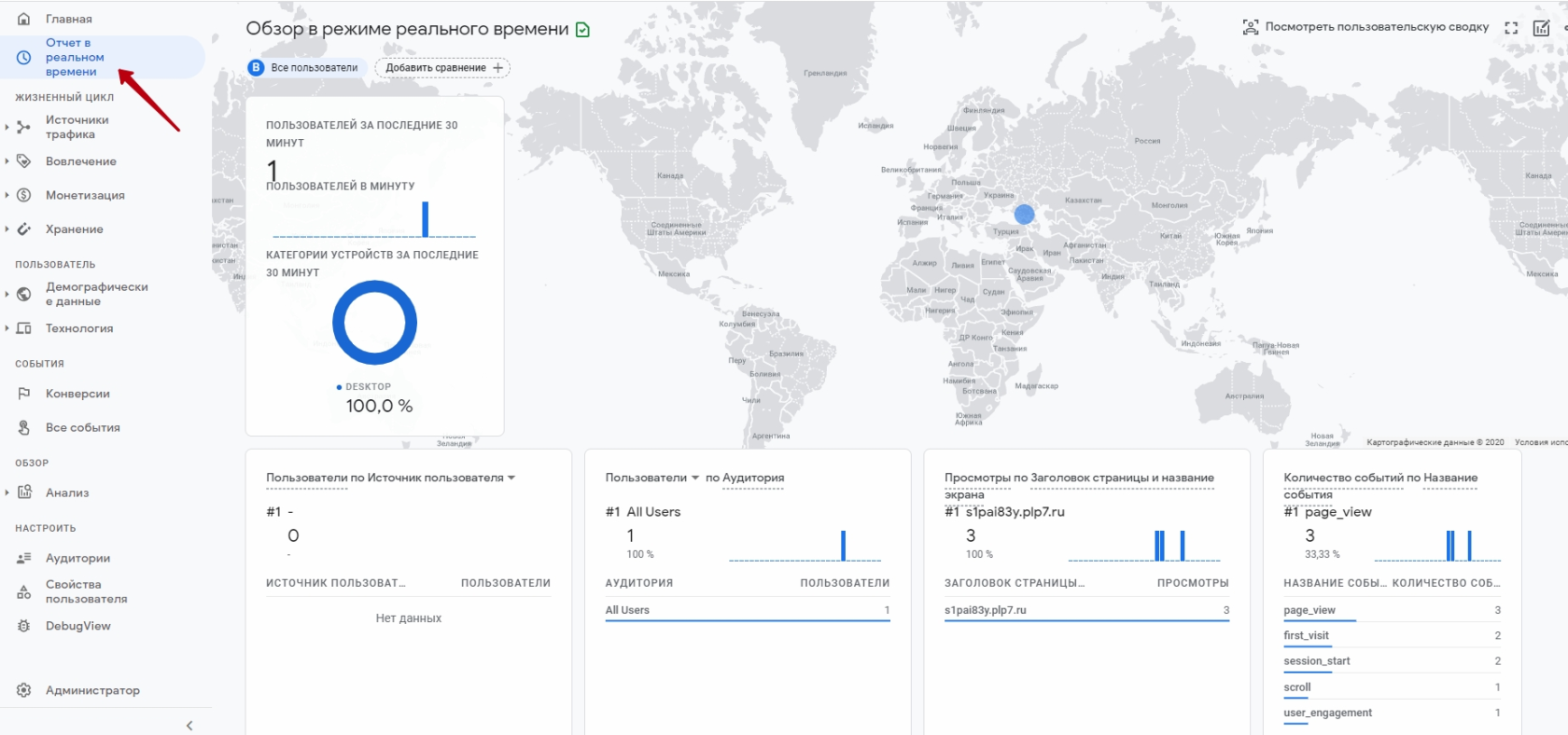Click the КОЛИЧЕСТВО СОБ… column header
1568x735 pixels.
click(1446, 583)
